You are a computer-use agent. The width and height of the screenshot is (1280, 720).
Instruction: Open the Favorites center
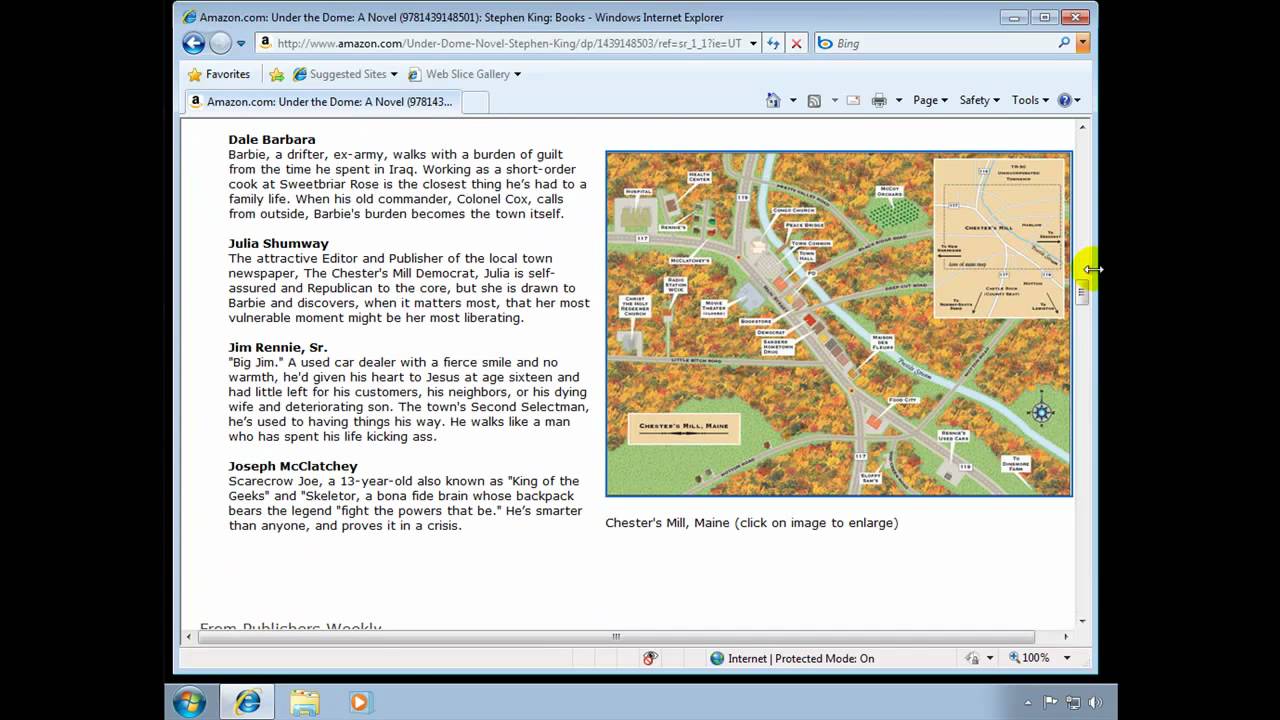[x=219, y=74]
